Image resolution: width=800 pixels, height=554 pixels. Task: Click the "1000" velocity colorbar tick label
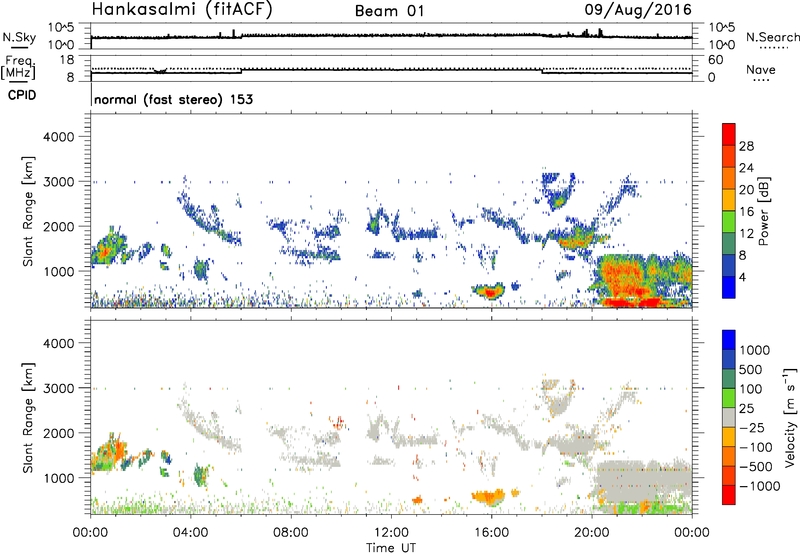click(754, 350)
